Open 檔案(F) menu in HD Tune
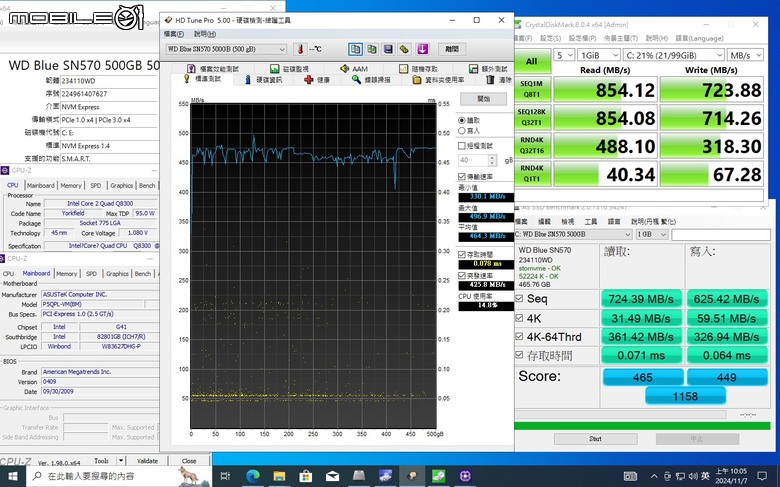The width and height of the screenshot is (780, 487). point(174,34)
